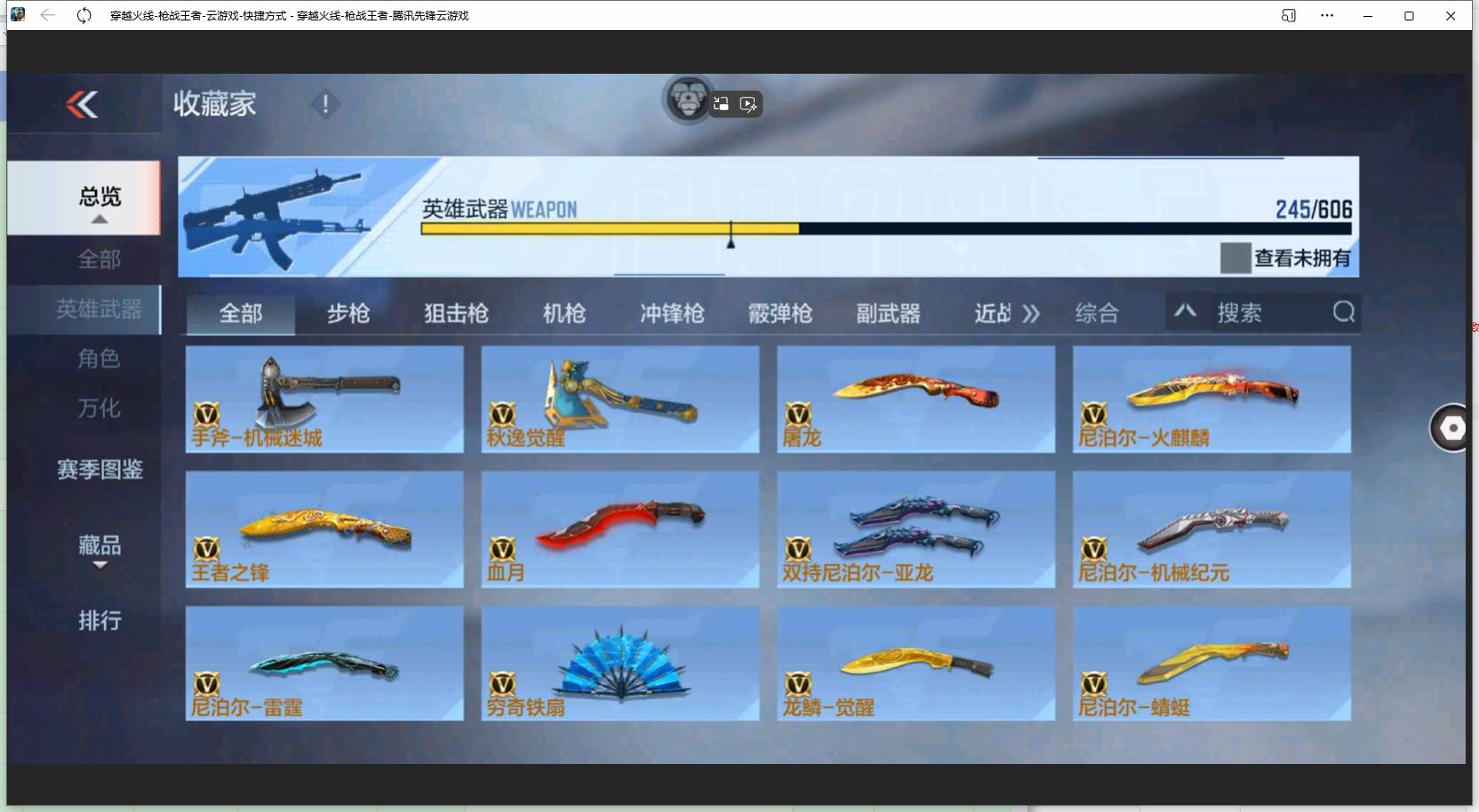Refresh the page with the reload icon
Viewport: 1479px width, 812px height.
click(x=84, y=15)
